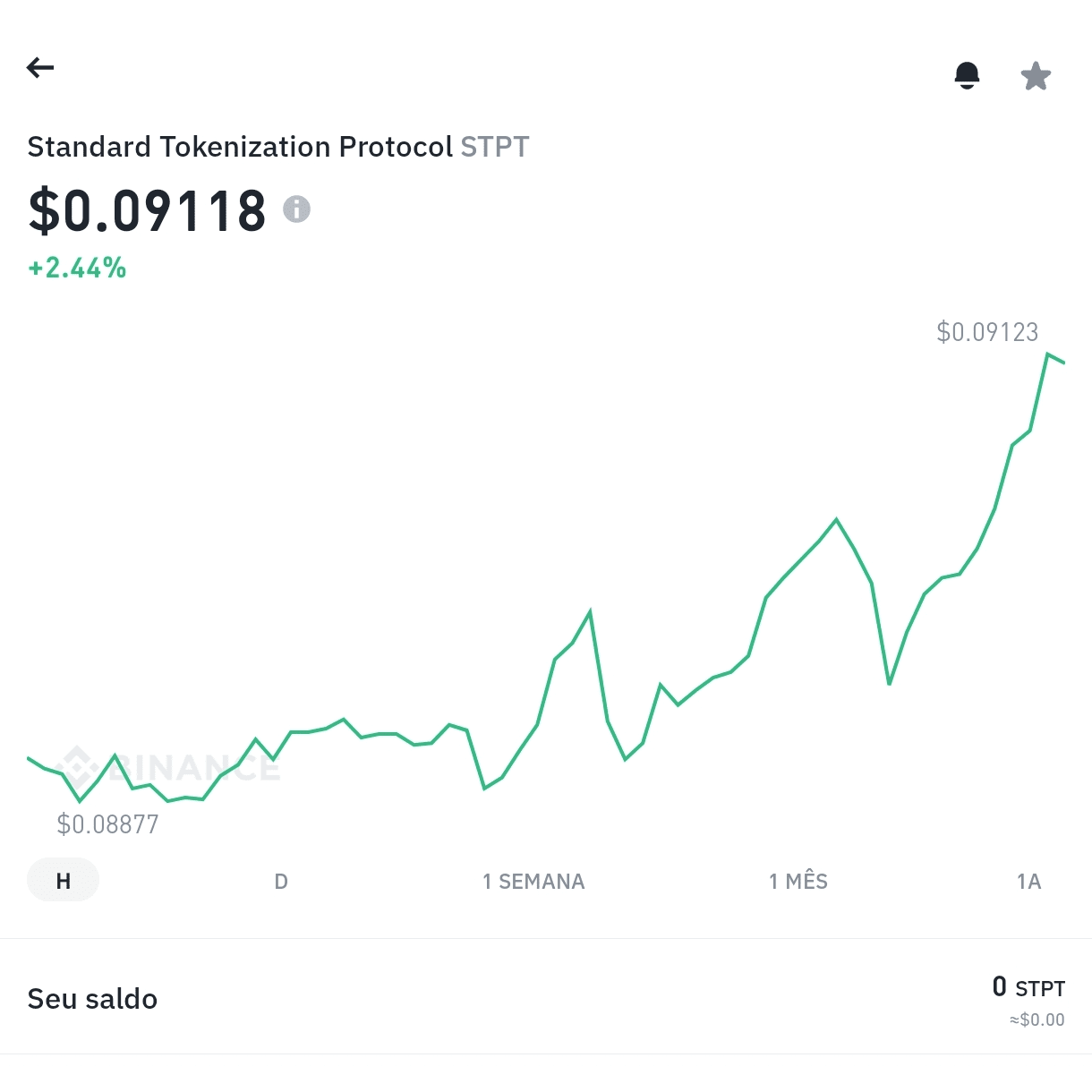Open the price info circle icon
Viewport: 1092px width, 1092px height.
[296, 209]
